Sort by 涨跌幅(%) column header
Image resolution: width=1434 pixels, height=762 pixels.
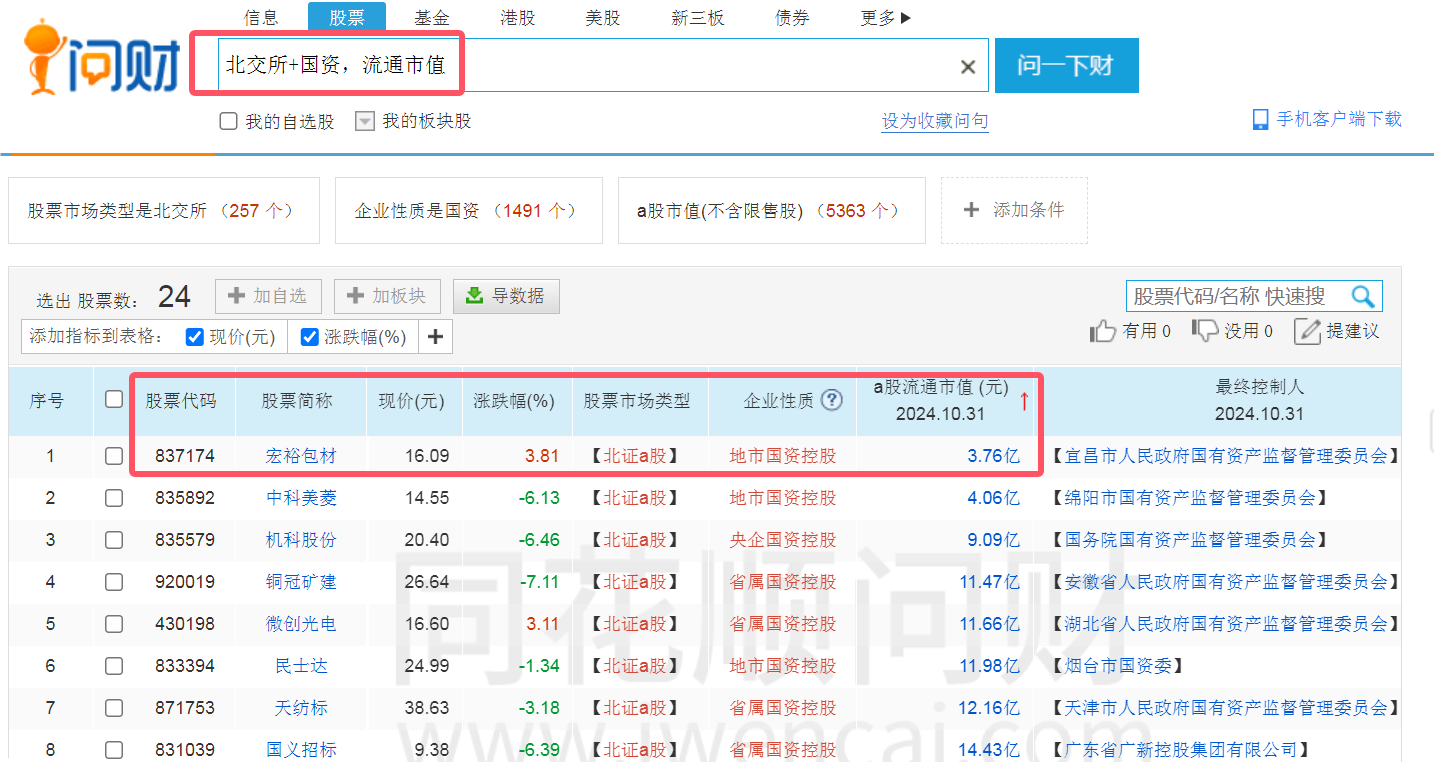click(514, 401)
